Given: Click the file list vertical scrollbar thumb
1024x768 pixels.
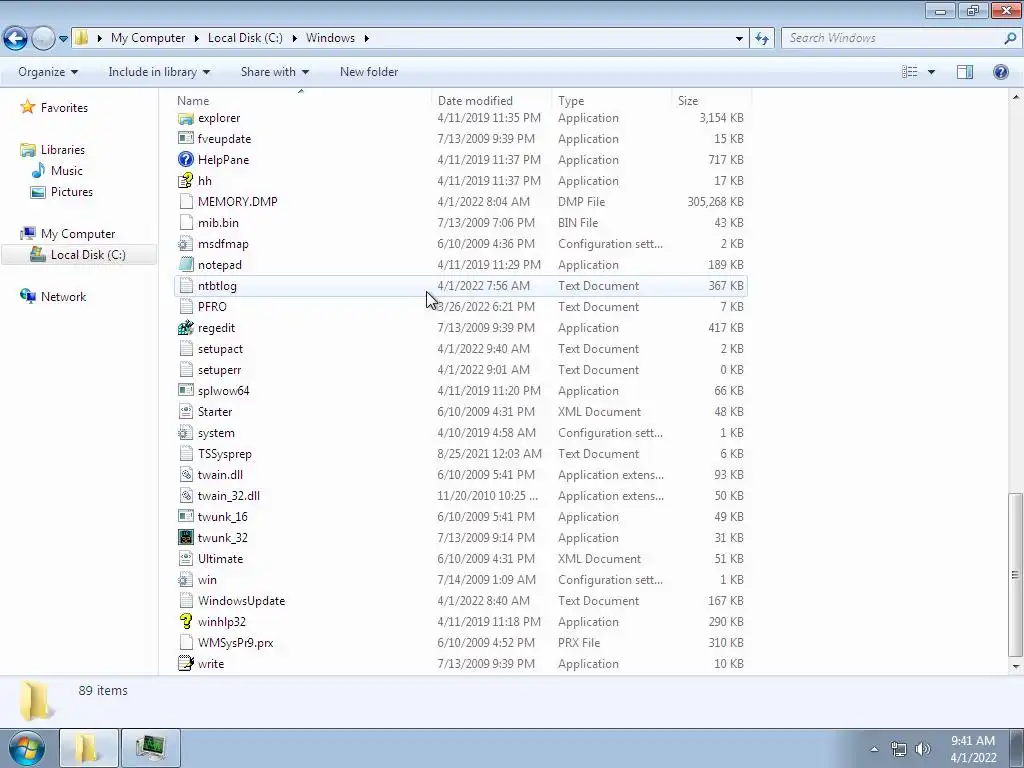Looking at the screenshot, I should pos(1016,575).
